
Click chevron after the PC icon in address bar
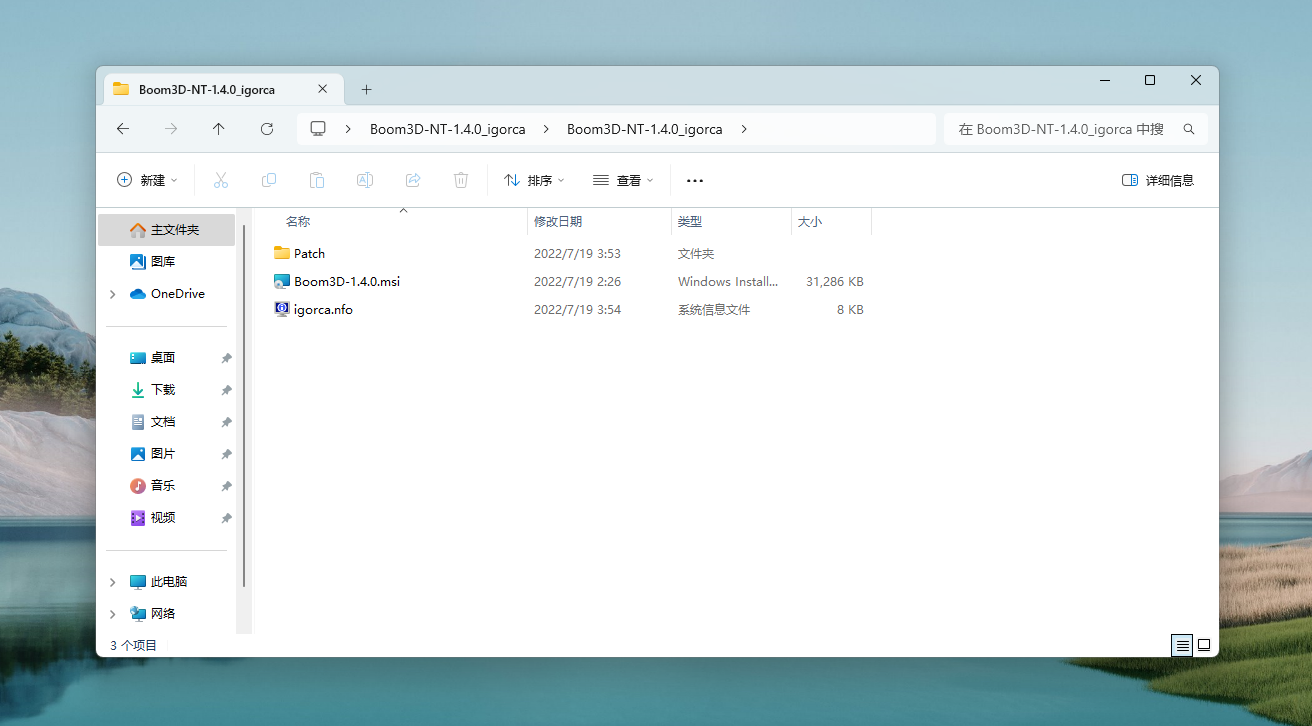point(348,129)
